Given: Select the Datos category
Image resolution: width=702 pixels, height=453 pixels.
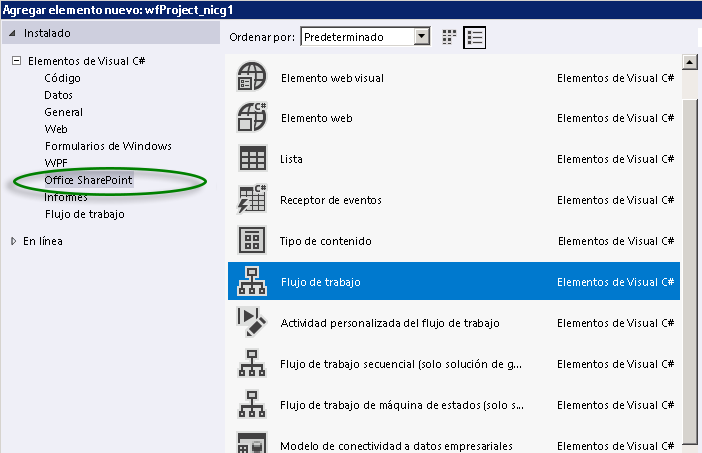Looking at the screenshot, I should pyautogui.click(x=58, y=95).
